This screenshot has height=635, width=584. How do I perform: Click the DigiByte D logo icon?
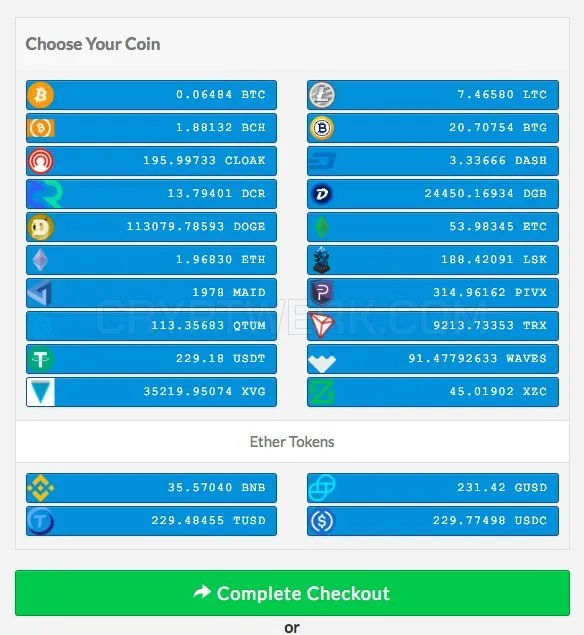tap(322, 194)
